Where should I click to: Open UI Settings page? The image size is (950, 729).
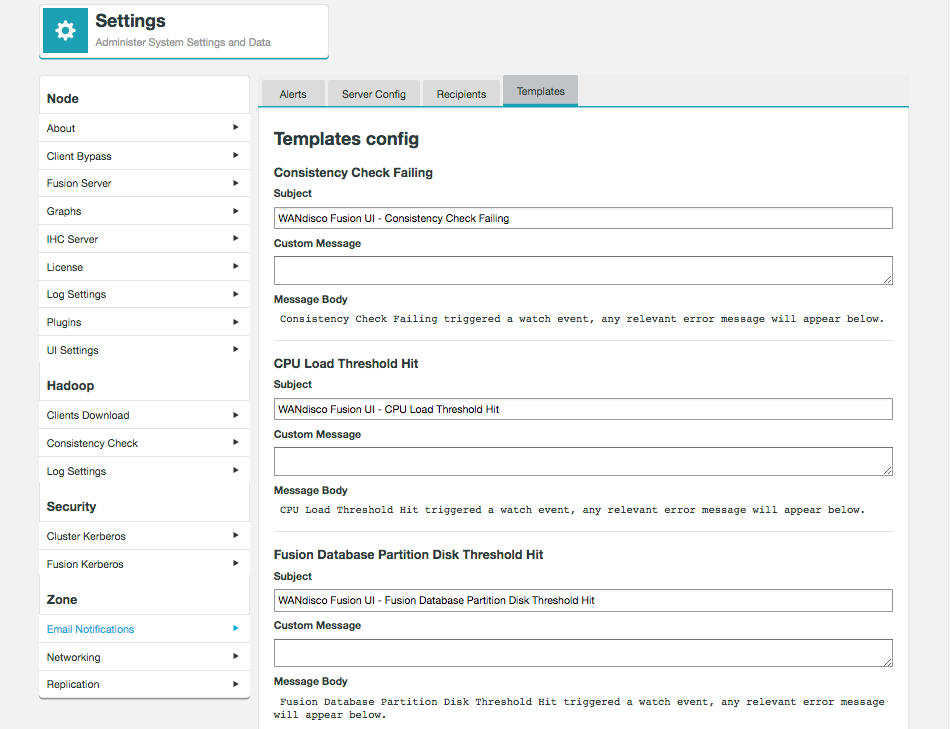(144, 350)
